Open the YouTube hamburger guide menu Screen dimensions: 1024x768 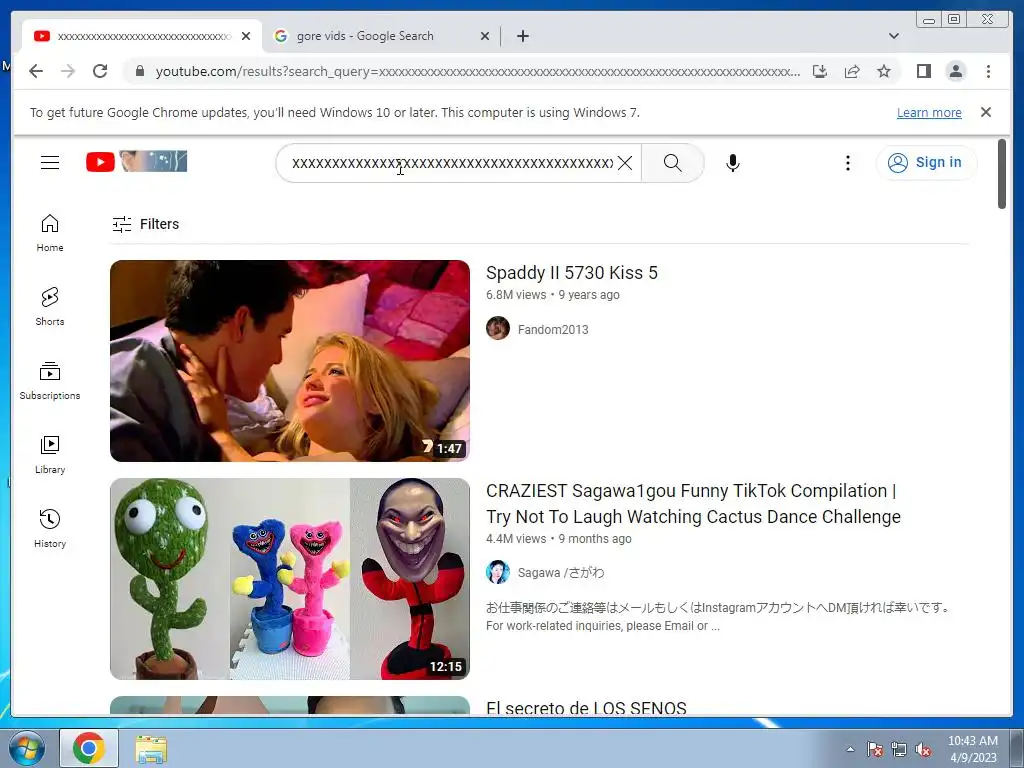coord(50,162)
